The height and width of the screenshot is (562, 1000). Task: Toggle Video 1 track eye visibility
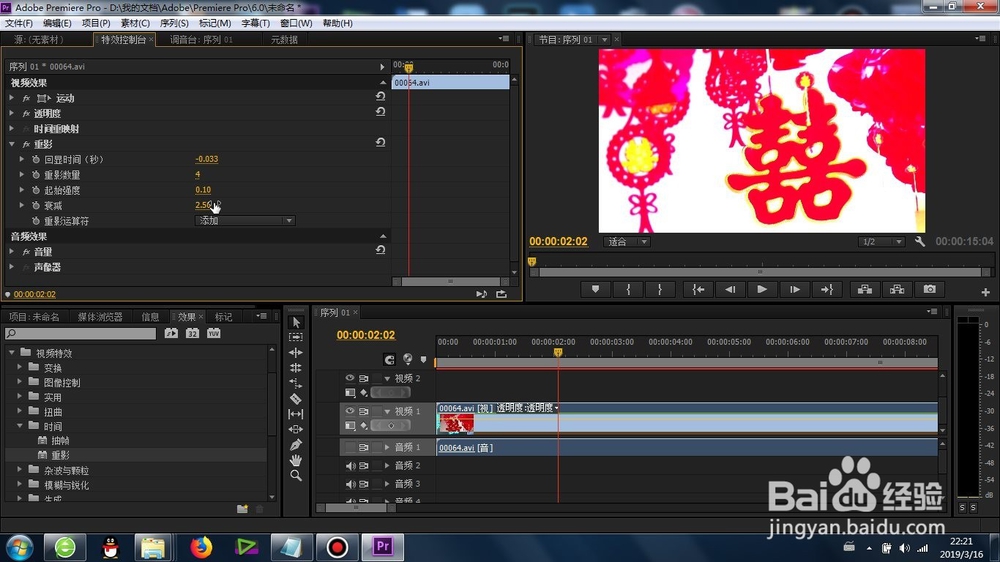point(349,411)
